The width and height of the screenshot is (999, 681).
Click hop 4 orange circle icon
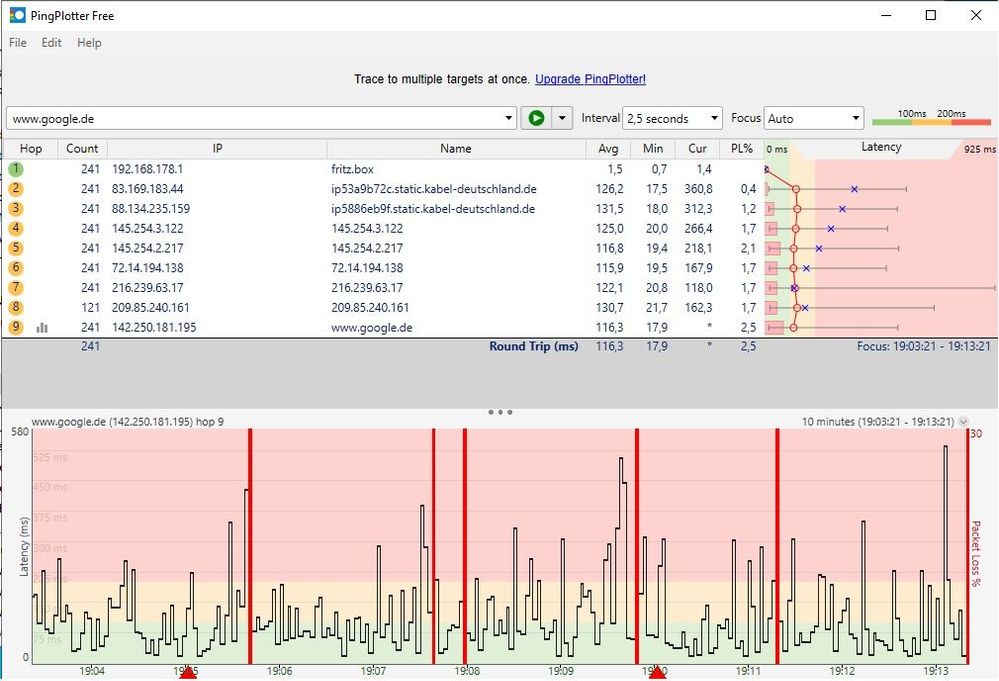point(16,228)
